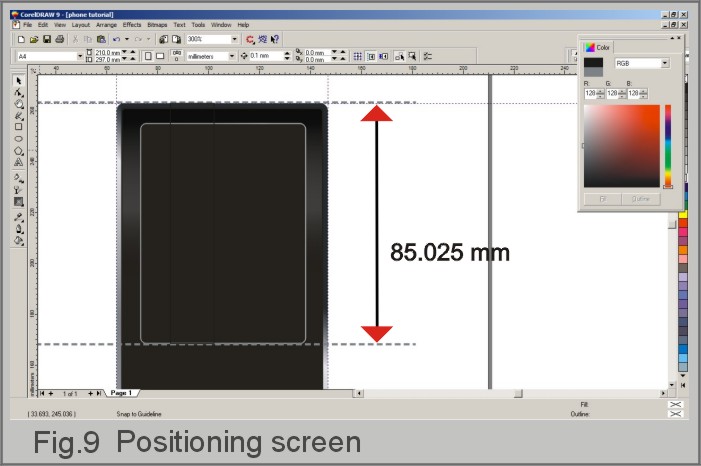Click the vertical hue slider bar

tap(667, 146)
